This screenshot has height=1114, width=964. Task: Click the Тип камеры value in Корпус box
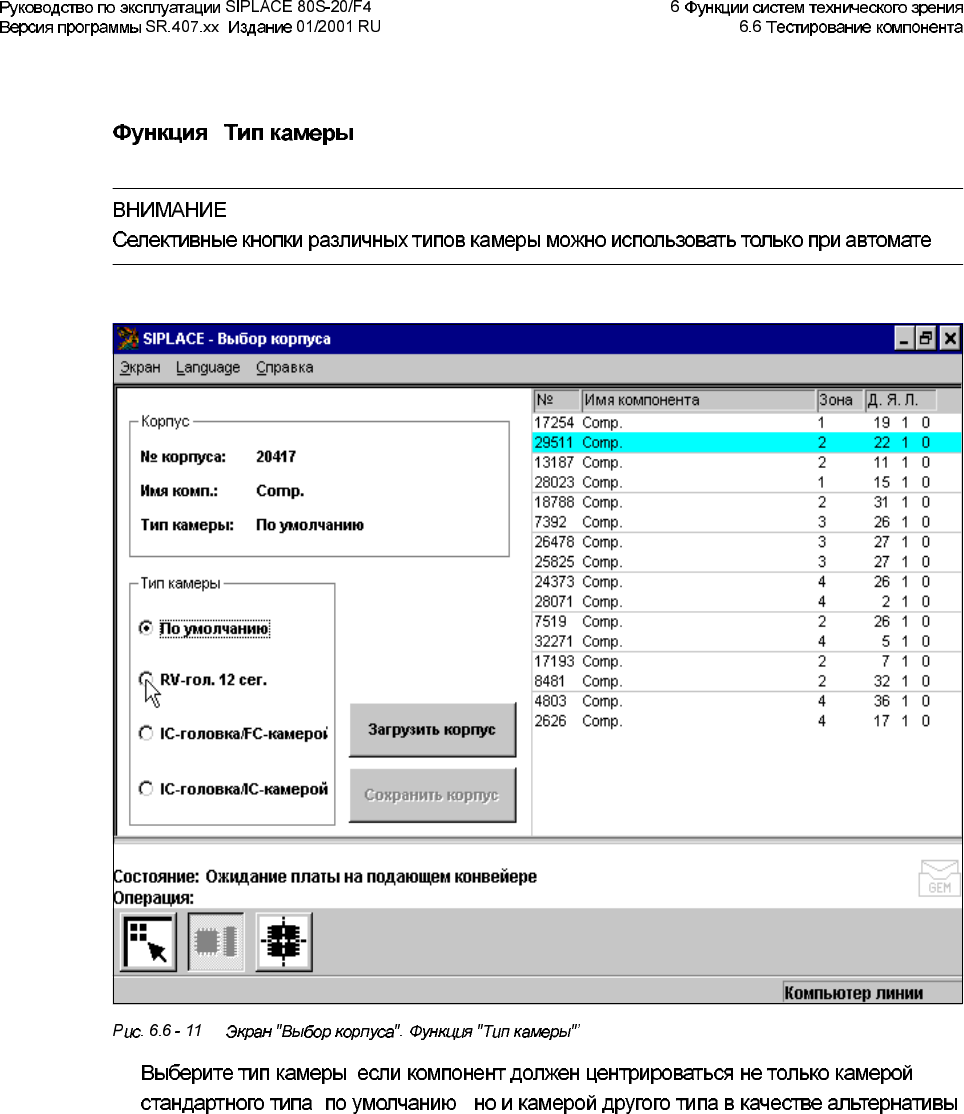(x=310, y=525)
